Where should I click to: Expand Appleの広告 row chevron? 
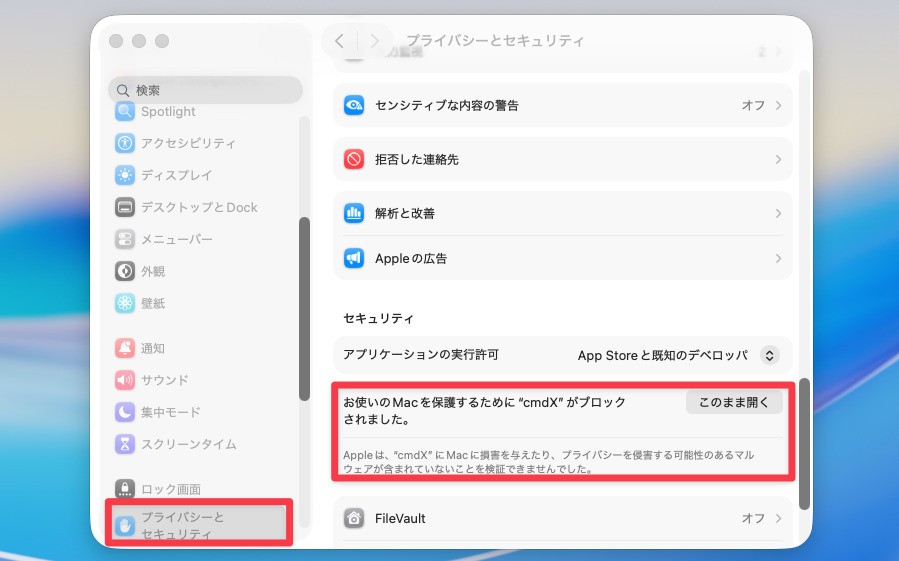(x=778, y=258)
